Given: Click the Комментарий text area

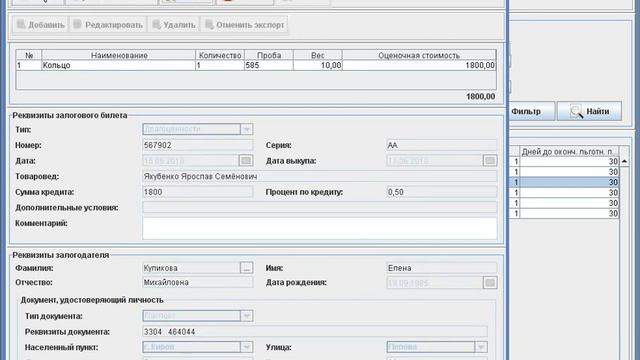Looking at the screenshot, I should (320, 228).
